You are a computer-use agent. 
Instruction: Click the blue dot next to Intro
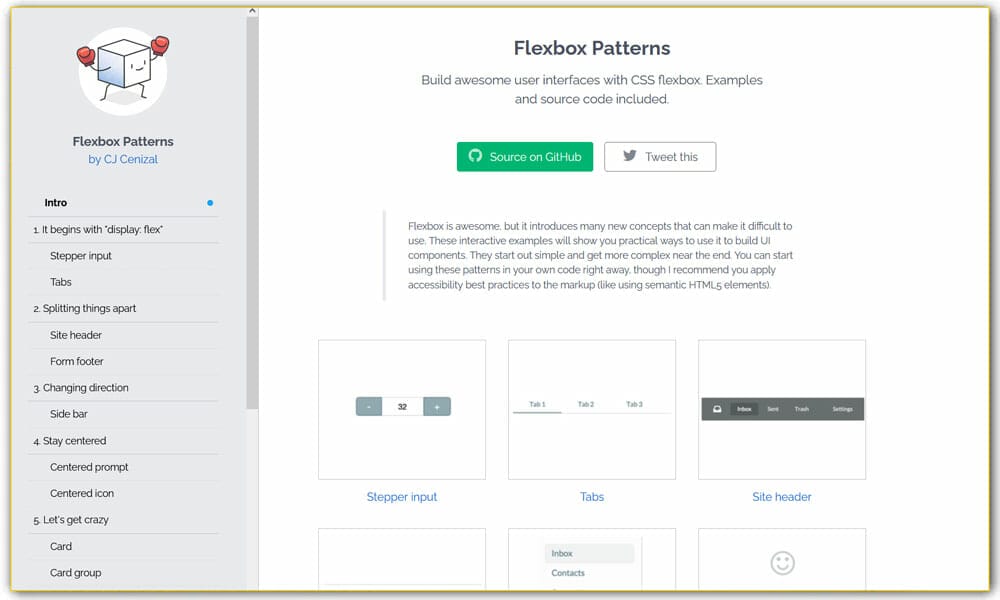[x=210, y=202]
